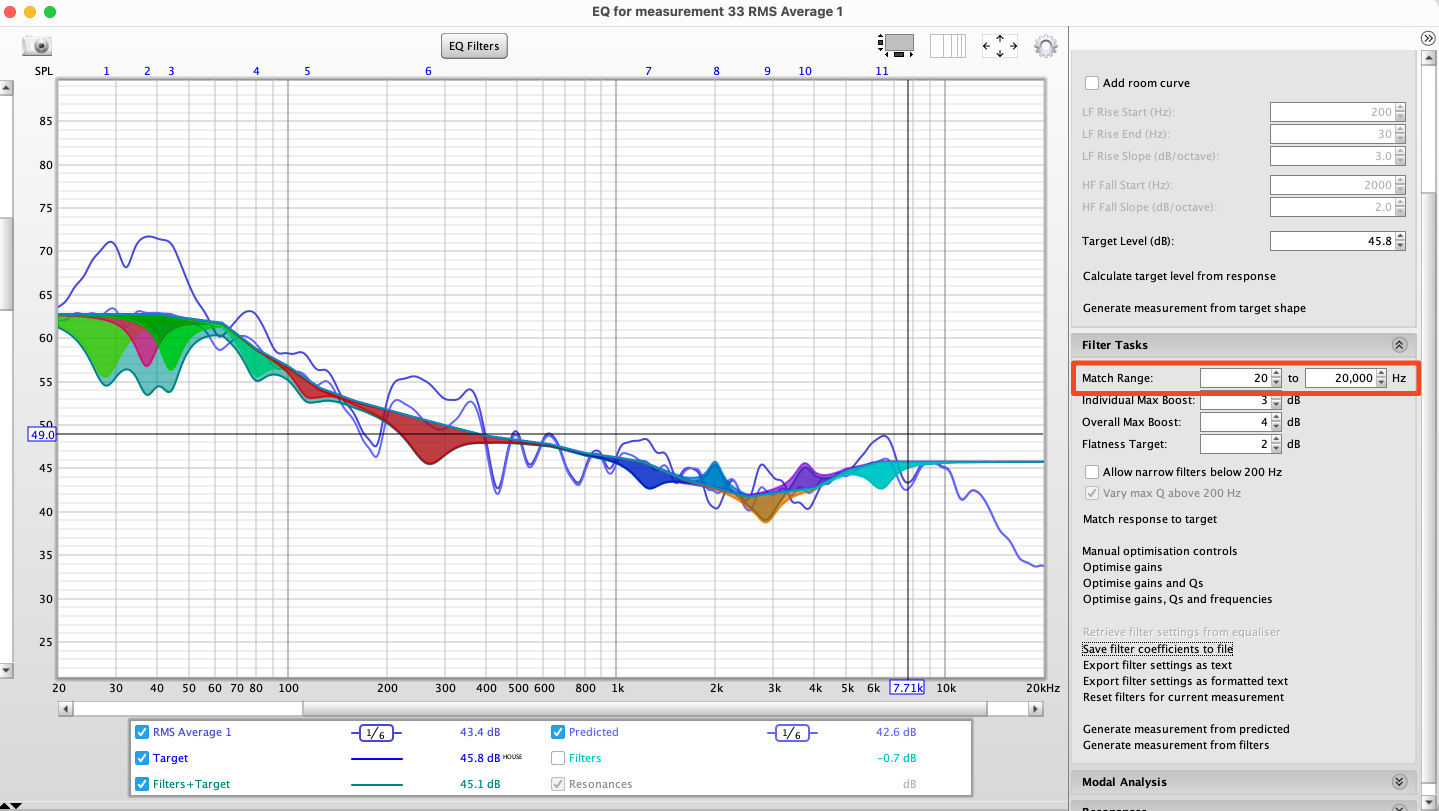Click Individual Max Boost stepper arrows
Viewport: 1439px width, 811px height.
[1276, 401]
